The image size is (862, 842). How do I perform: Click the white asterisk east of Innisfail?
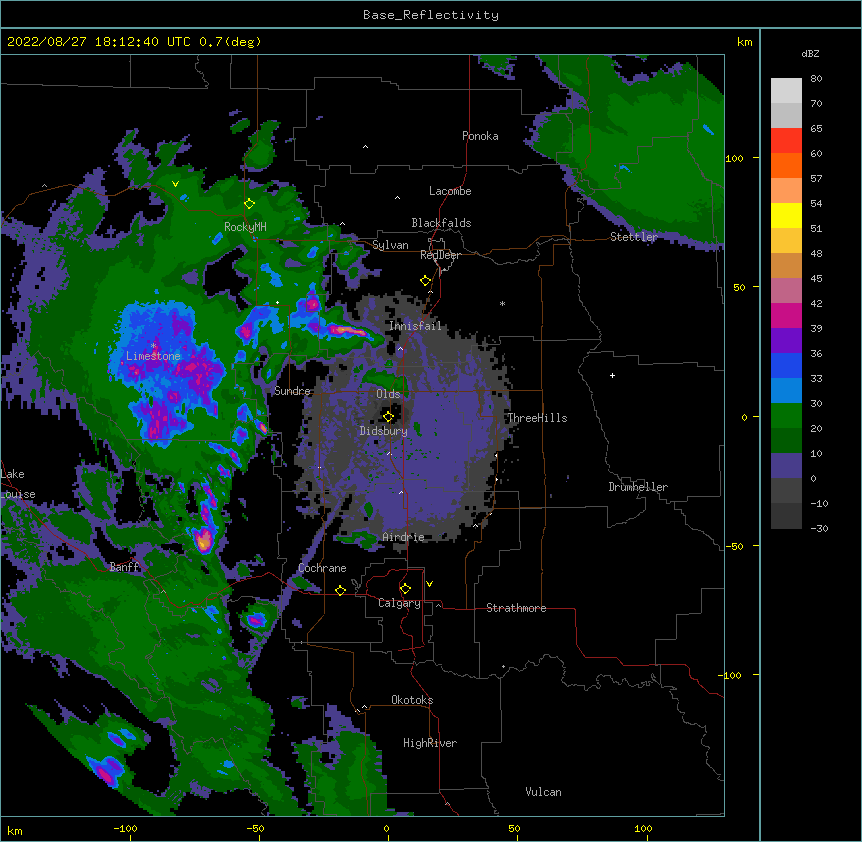(x=502, y=303)
